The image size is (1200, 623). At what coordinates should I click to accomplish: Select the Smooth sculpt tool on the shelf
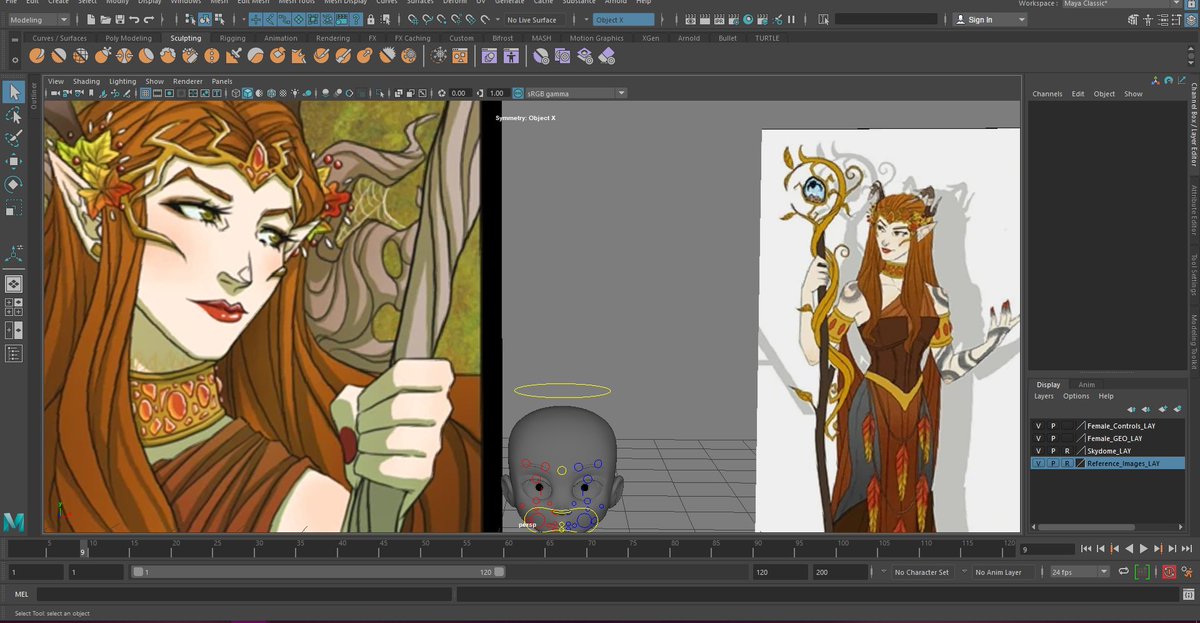point(60,56)
